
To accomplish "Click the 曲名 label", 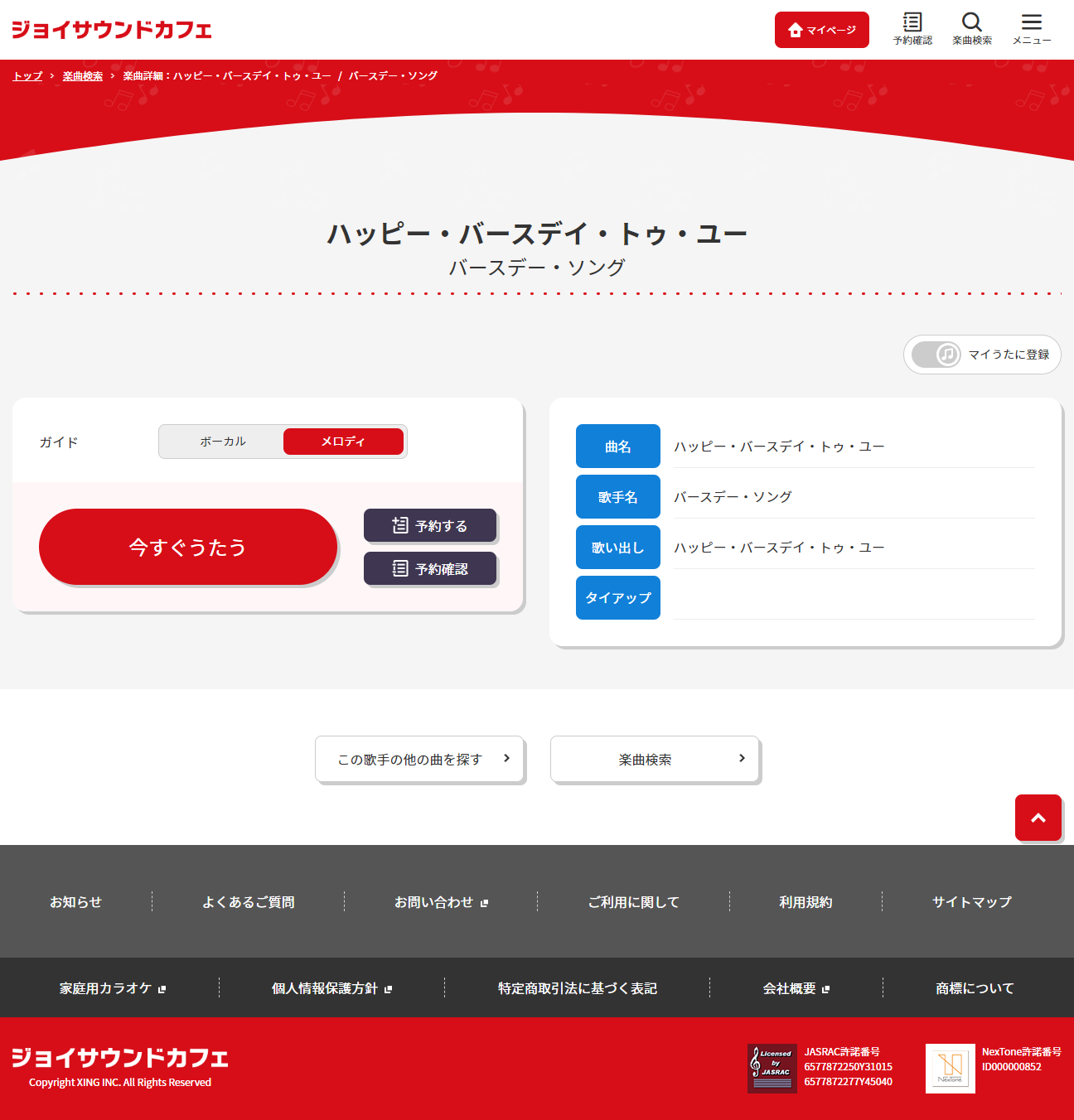I will coord(618,447).
